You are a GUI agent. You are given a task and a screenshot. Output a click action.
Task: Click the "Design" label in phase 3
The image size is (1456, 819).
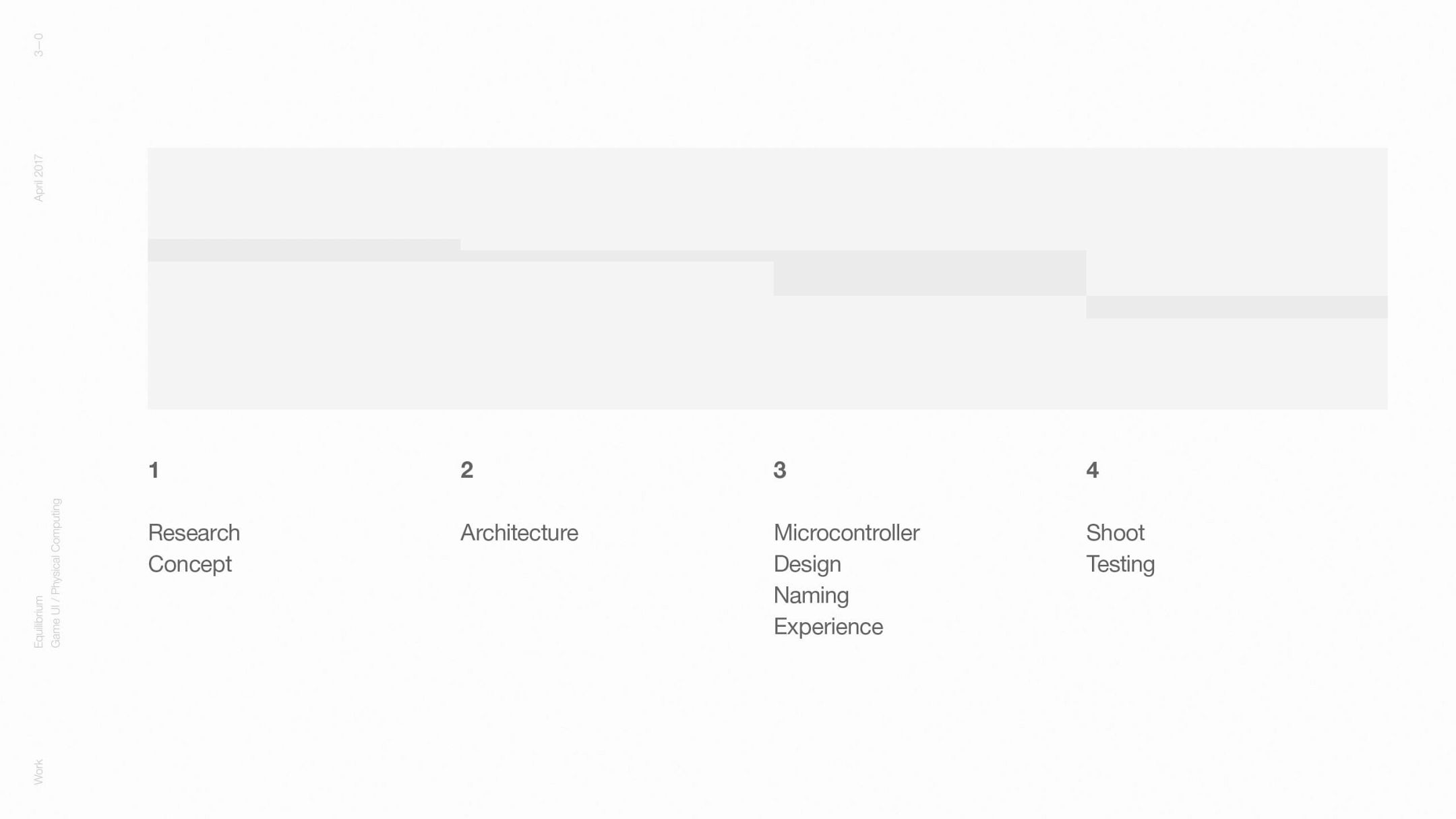coord(807,564)
